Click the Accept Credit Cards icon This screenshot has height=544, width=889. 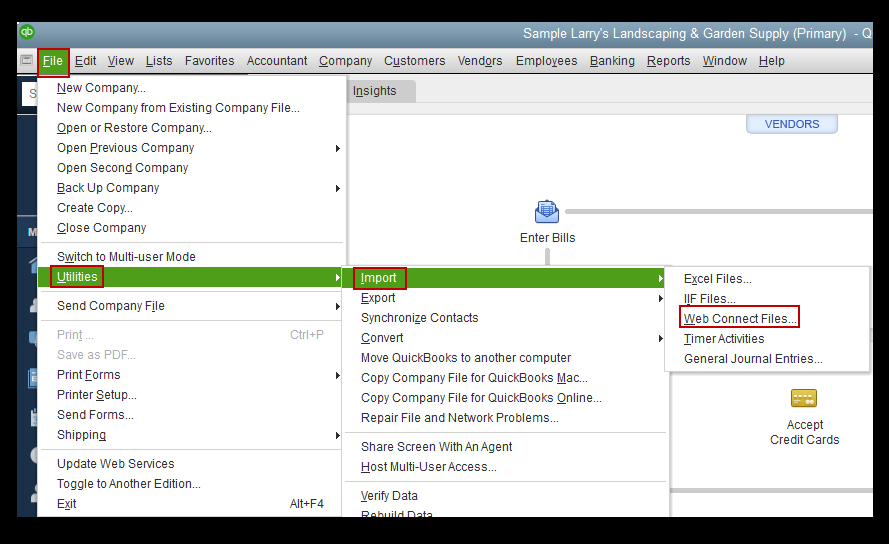pyautogui.click(x=803, y=398)
